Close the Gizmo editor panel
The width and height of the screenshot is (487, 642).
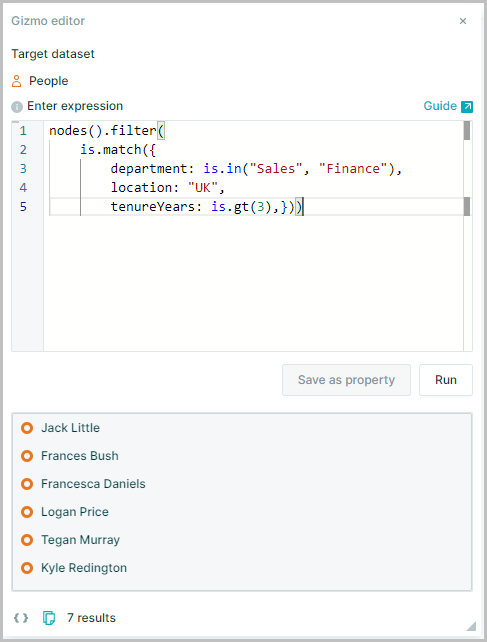coord(463,21)
